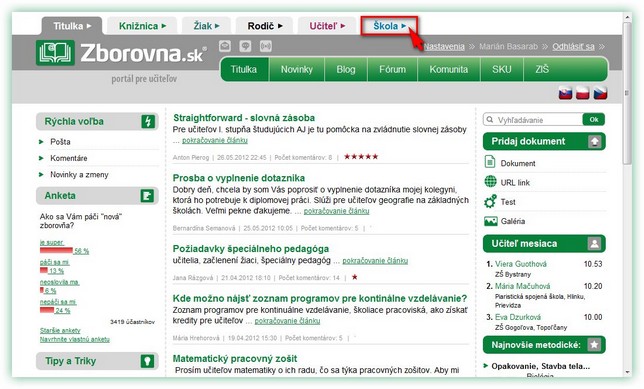Click the Zborovna.sk book logo
This screenshot has height=389, width=644.
(x=55, y=53)
